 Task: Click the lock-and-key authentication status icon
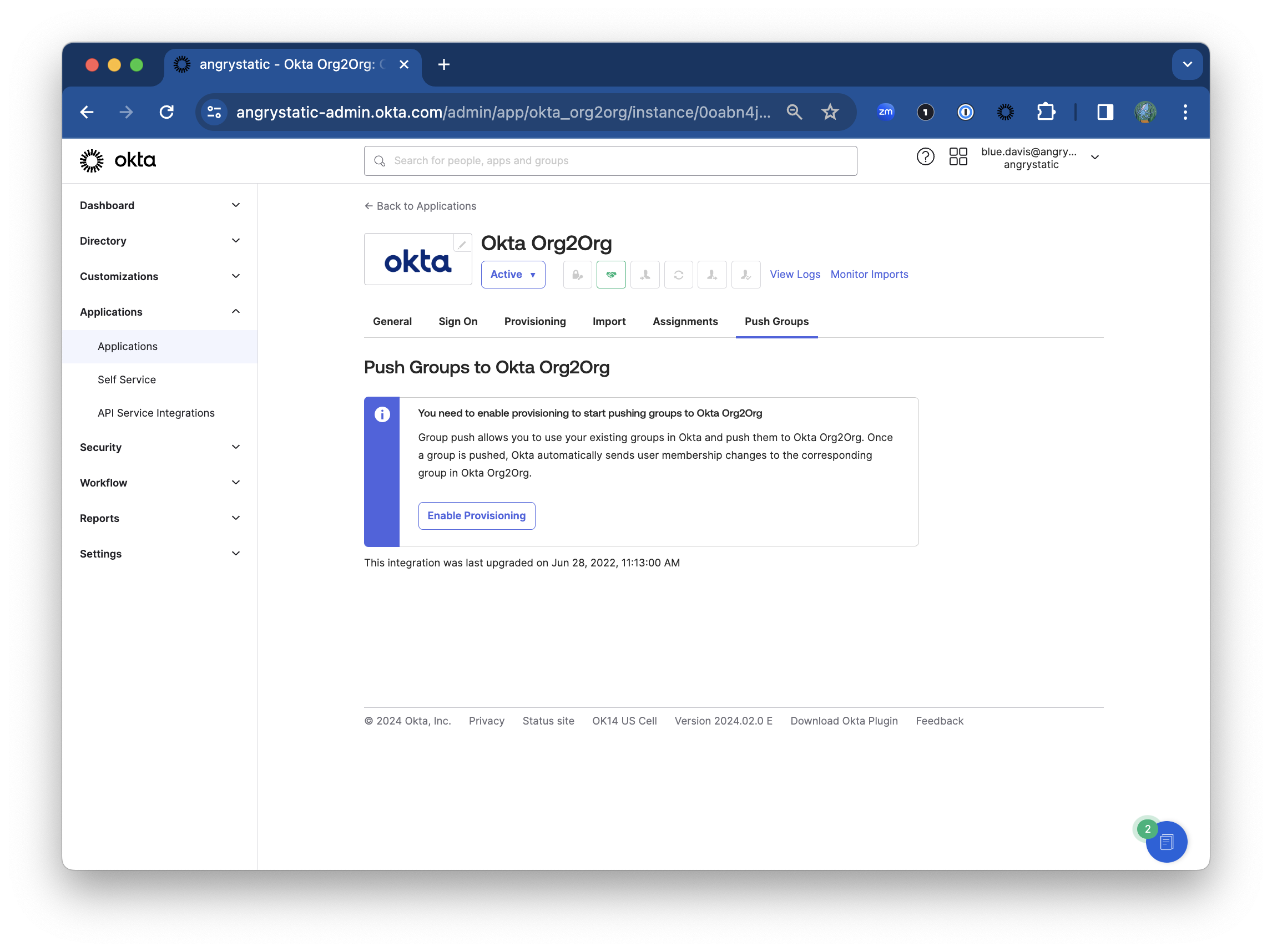577,274
